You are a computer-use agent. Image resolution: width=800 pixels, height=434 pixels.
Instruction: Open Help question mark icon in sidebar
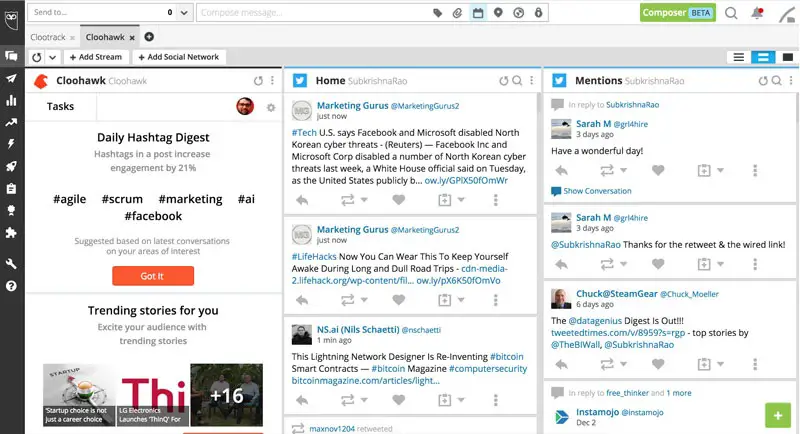pos(11,286)
